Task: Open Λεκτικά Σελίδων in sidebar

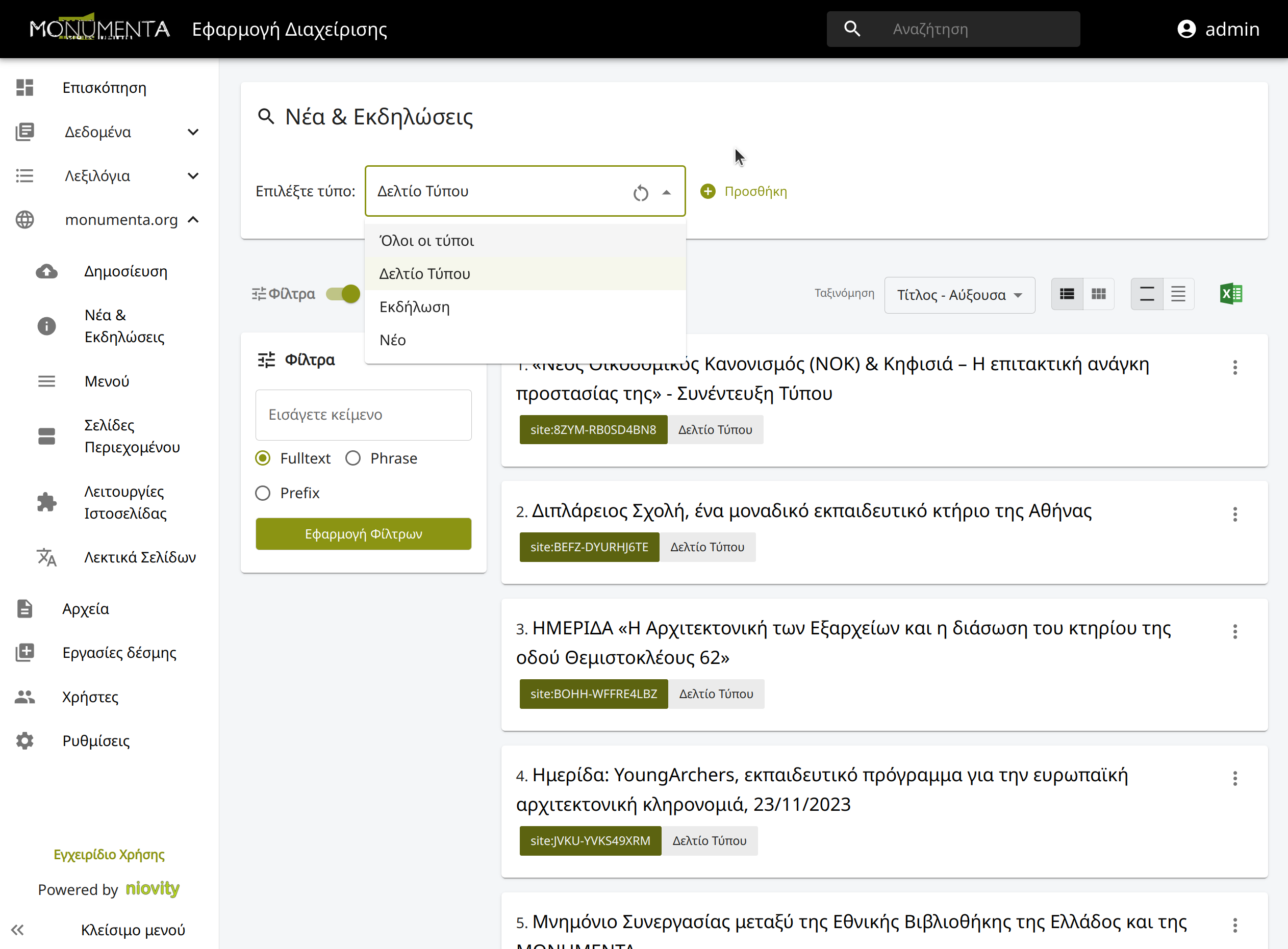Action: pos(140,557)
